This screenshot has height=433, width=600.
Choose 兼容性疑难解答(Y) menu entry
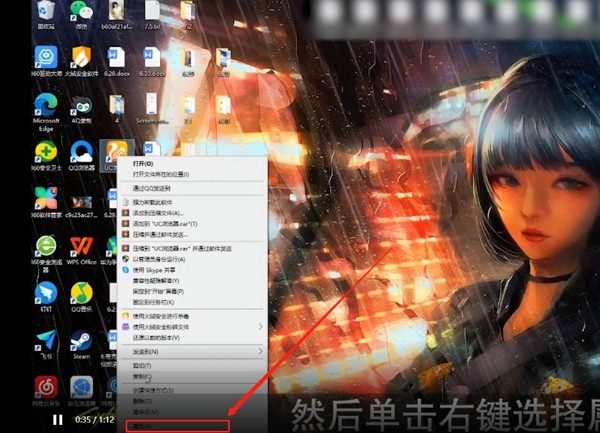(192, 281)
